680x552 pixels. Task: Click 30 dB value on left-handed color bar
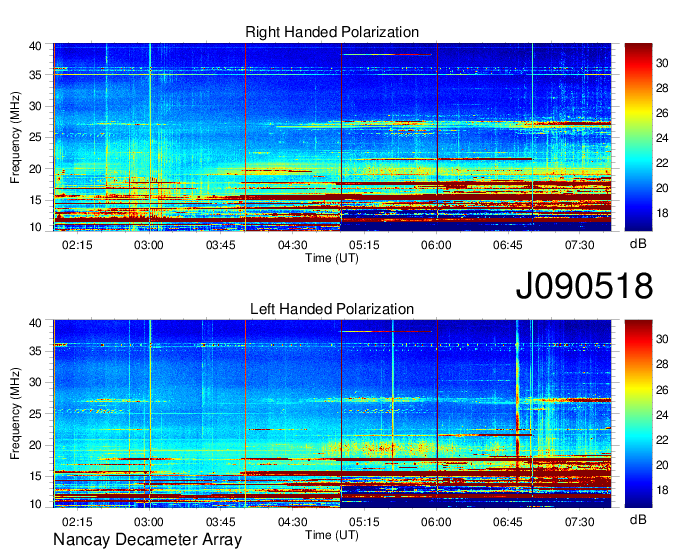coord(662,339)
